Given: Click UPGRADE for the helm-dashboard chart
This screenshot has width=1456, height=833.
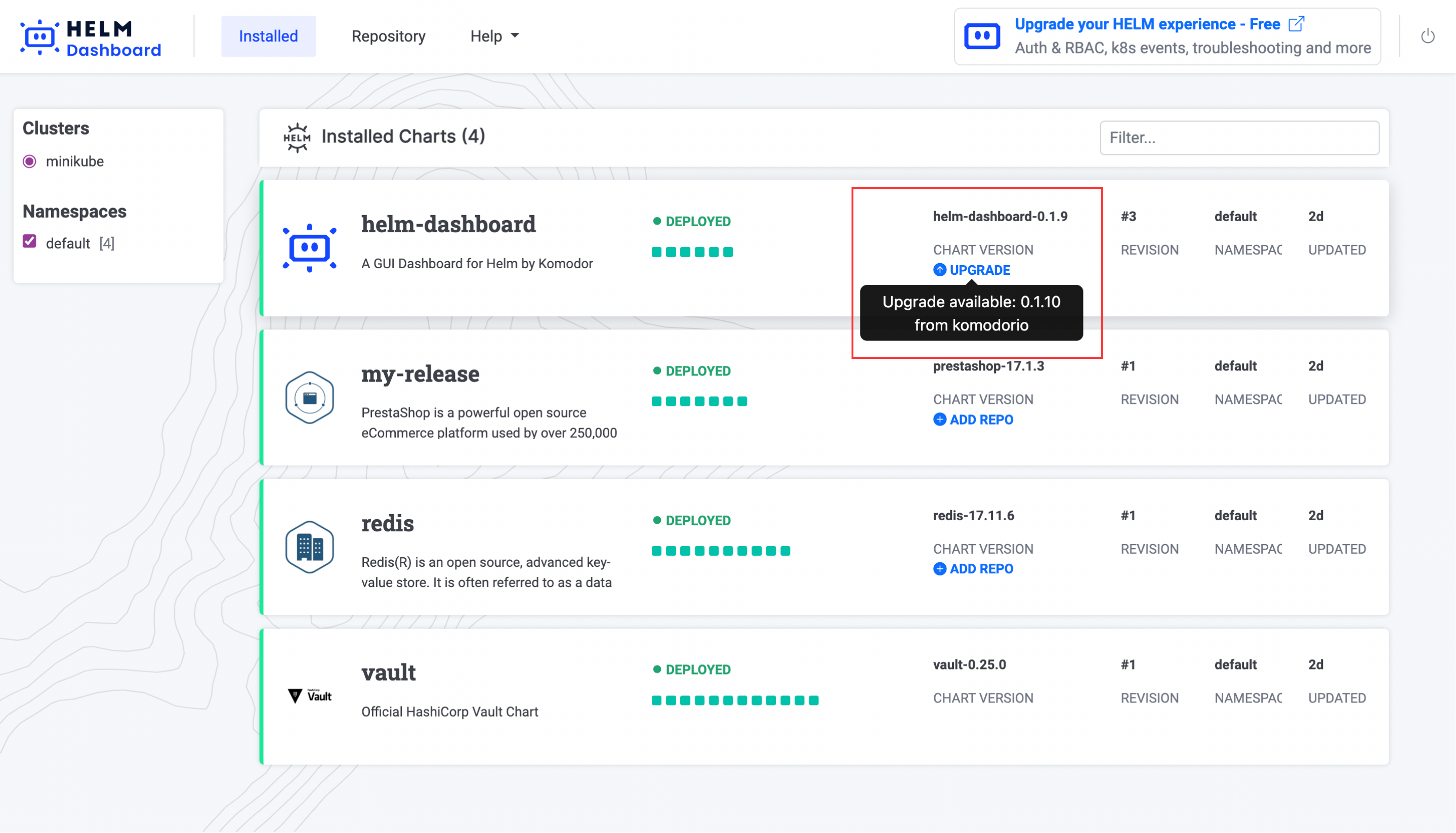Looking at the screenshot, I should coord(972,270).
